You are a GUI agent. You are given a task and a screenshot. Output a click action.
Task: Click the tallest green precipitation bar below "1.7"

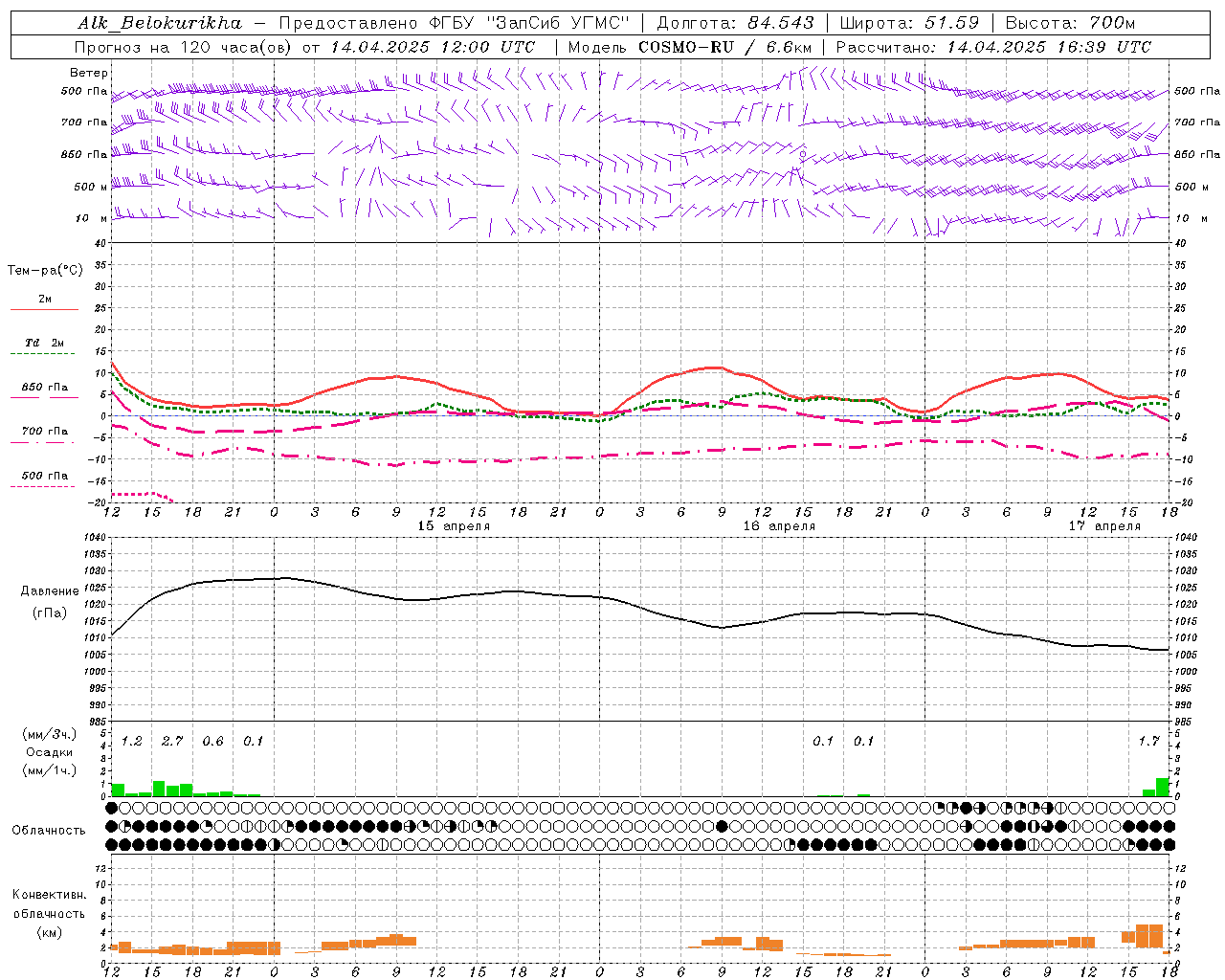(x=1162, y=787)
